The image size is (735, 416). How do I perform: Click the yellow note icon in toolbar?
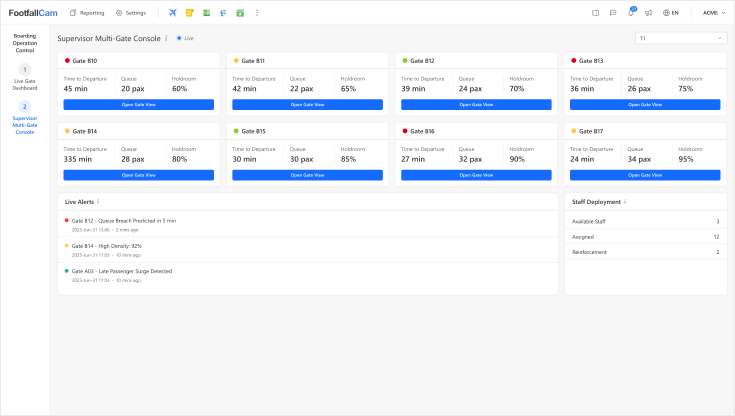[190, 13]
